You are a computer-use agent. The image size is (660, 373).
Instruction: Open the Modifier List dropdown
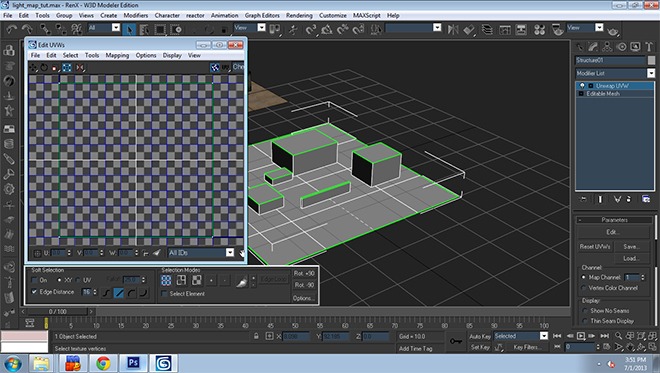651,73
